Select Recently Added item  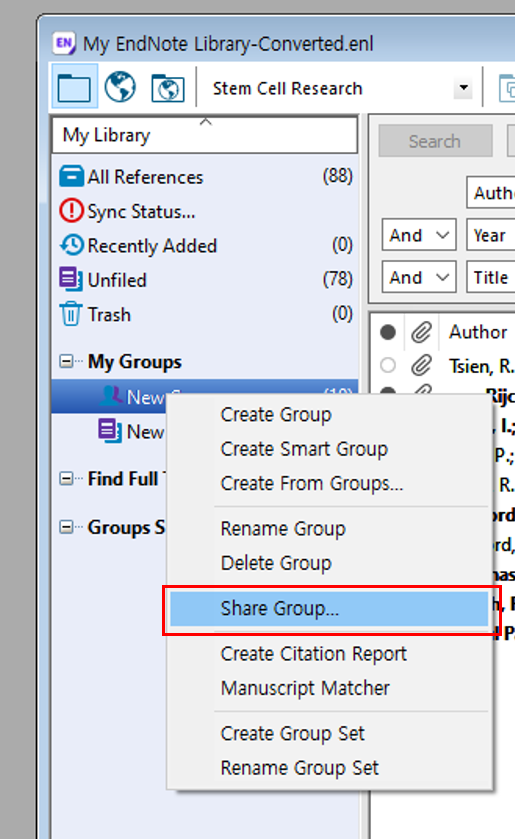click(x=205, y=246)
